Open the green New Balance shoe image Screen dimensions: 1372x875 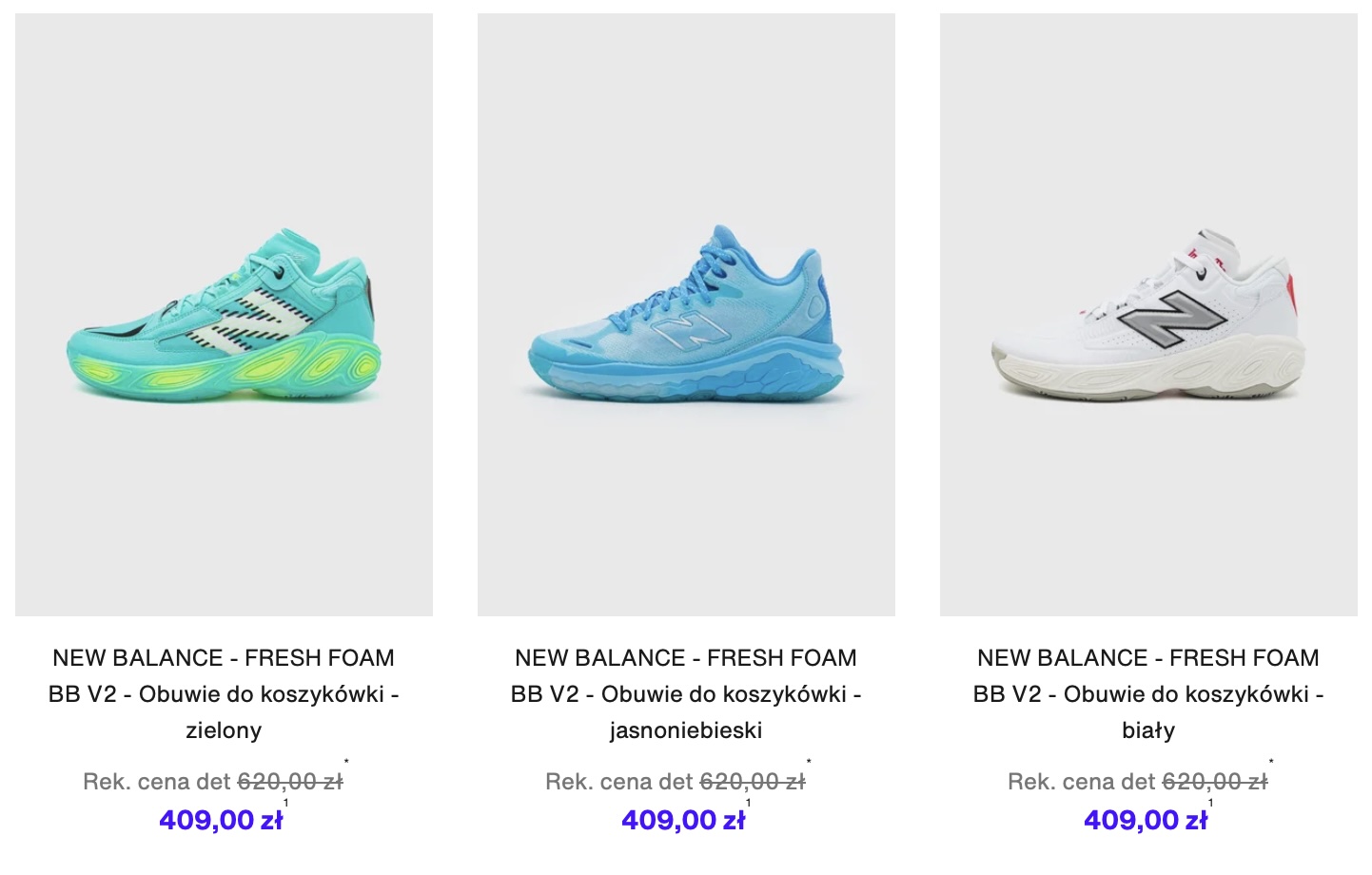click(224, 314)
